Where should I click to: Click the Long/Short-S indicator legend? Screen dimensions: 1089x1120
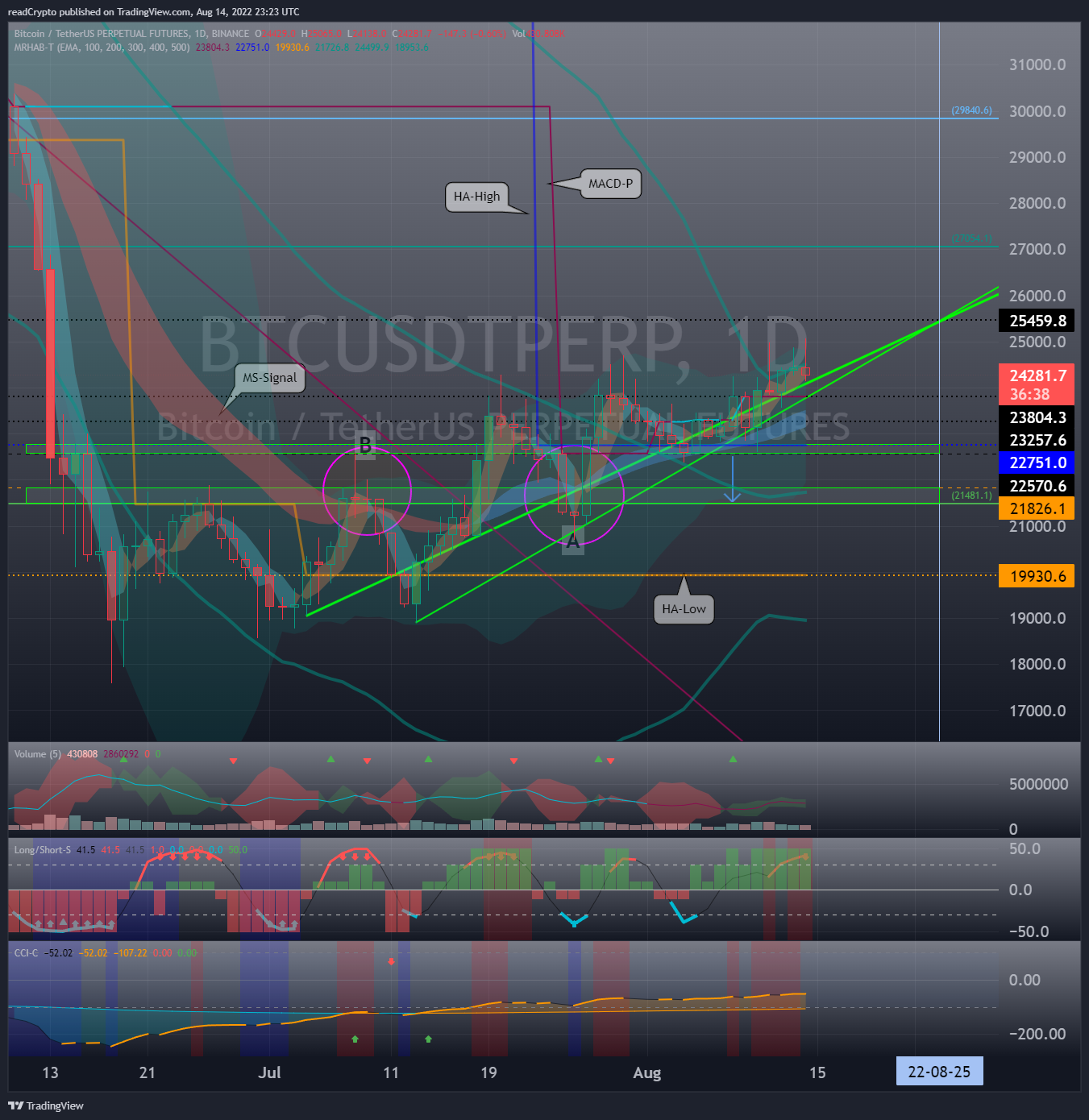click(42, 850)
